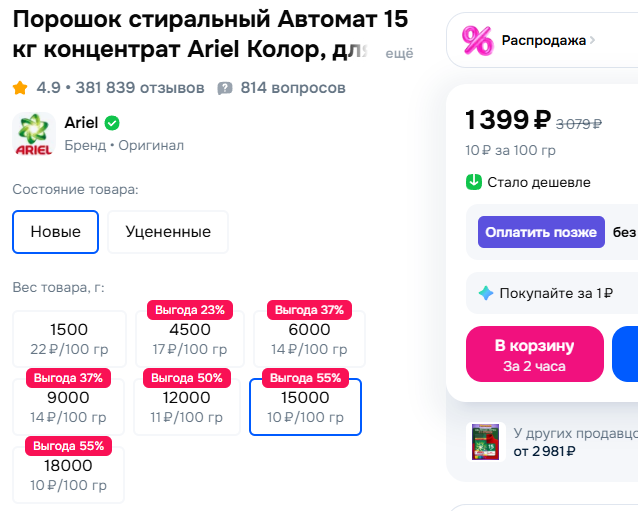Click the questions speech bubble icon
This screenshot has height=511, width=638.
point(225,88)
